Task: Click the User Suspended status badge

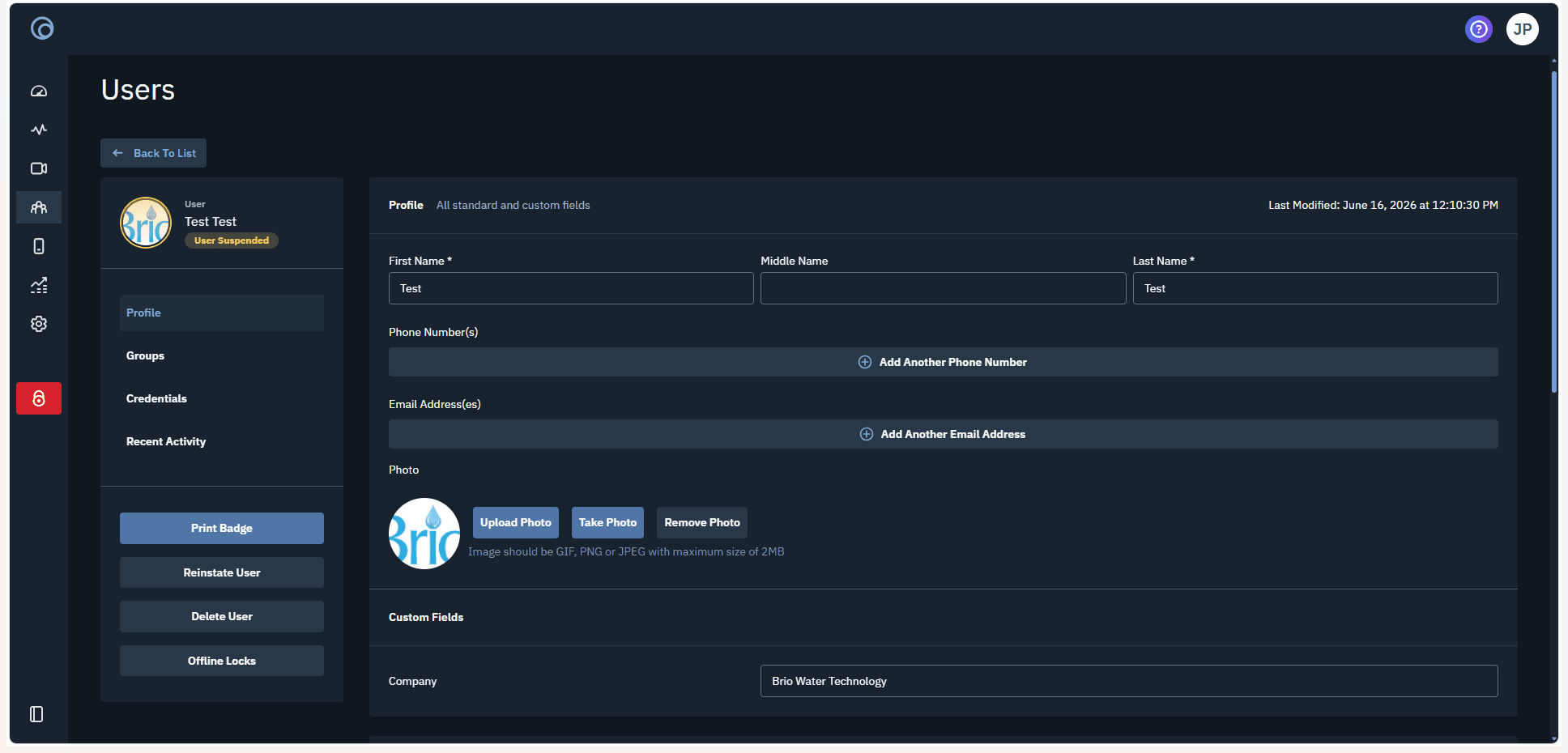Action: click(232, 240)
